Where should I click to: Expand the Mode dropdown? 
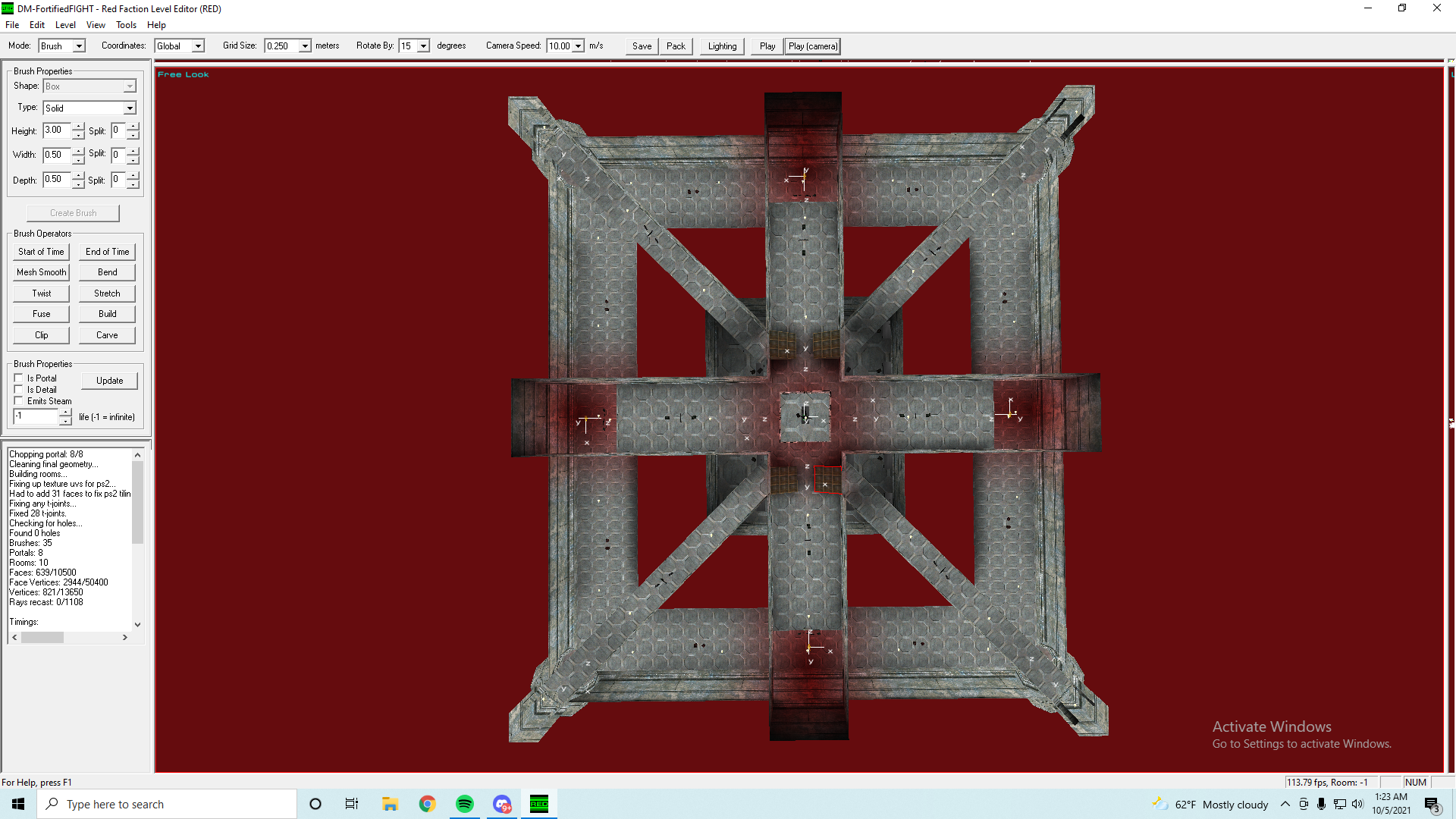tap(79, 46)
